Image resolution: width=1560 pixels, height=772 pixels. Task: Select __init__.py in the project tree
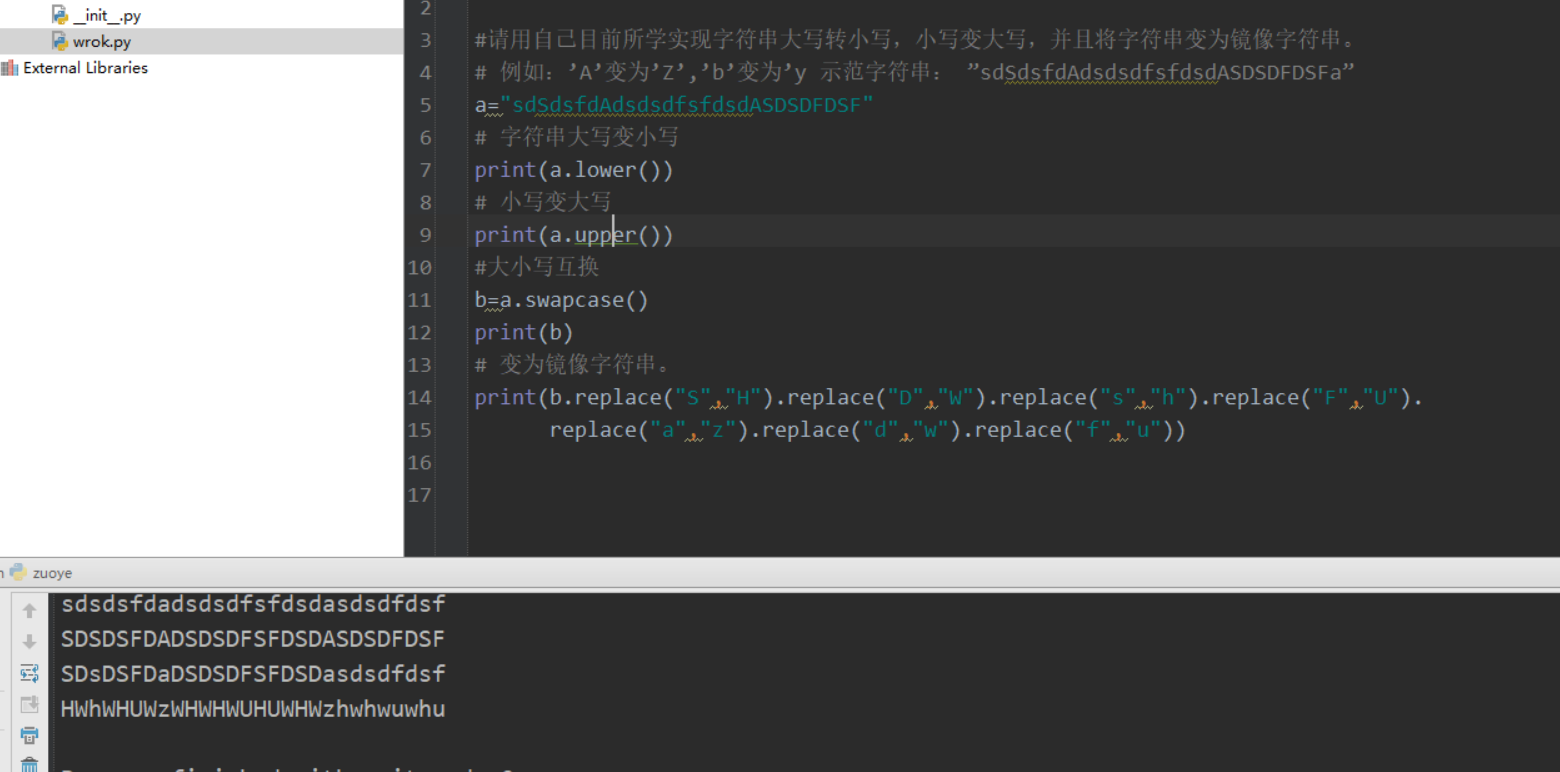click(x=106, y=16)
